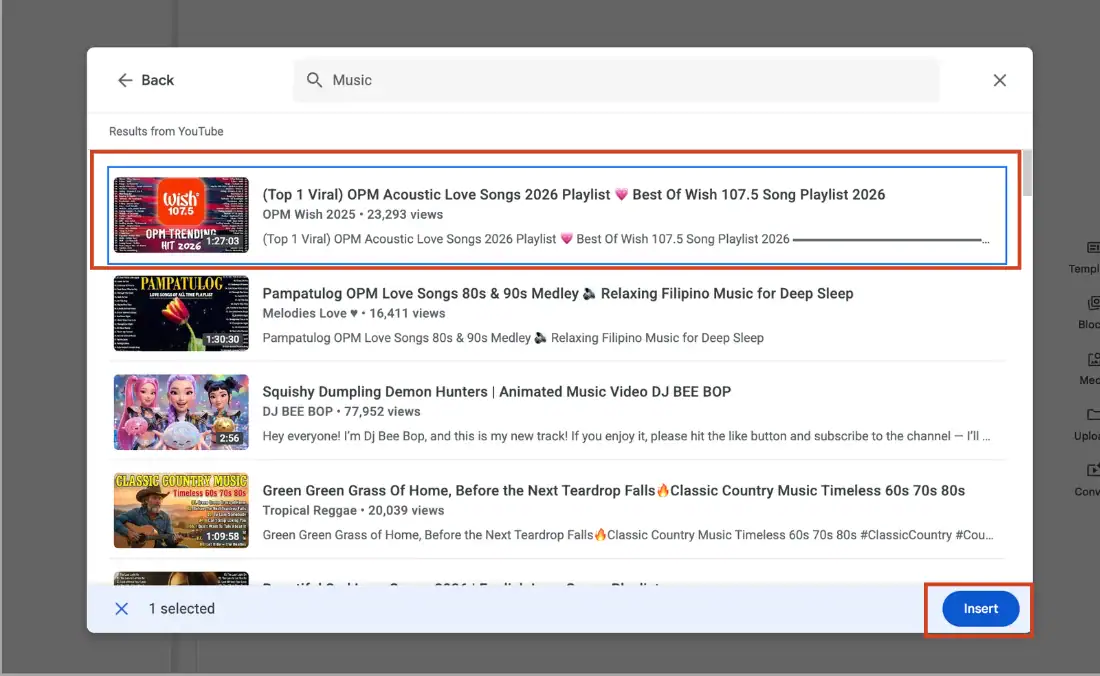
Task: Select the Pampatulog video thumbnail
Action: coord(181,313)
